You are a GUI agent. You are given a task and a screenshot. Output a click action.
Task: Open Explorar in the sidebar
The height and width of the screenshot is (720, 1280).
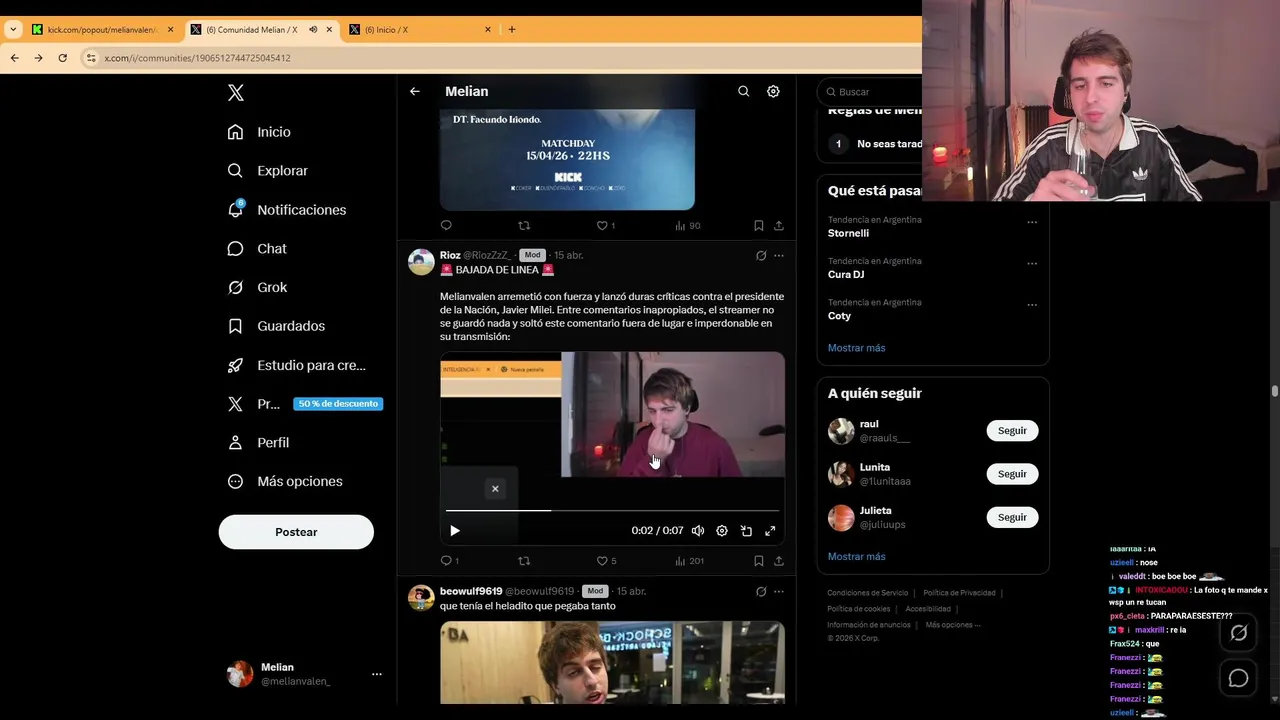click(x=267, y=171)
